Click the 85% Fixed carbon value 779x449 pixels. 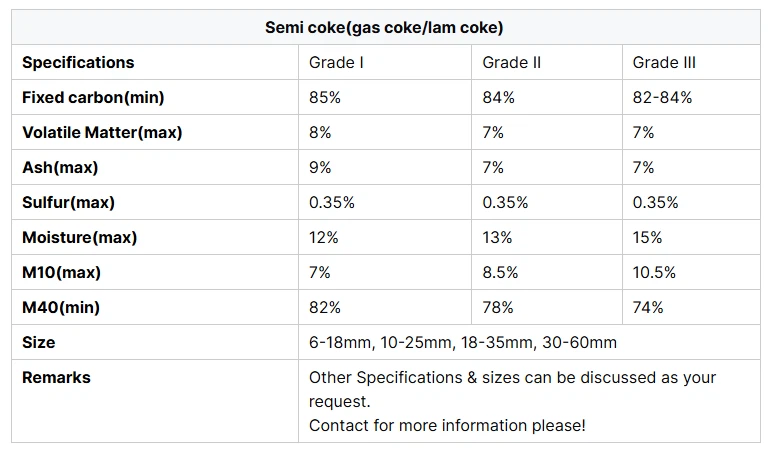325,97
